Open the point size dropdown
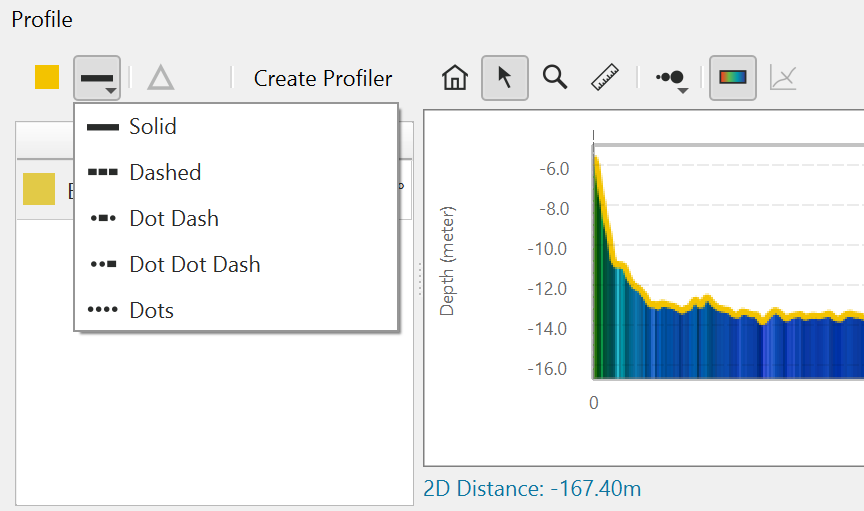The height and width of the screenshot is (511, 864). click(x=671, y=78)
